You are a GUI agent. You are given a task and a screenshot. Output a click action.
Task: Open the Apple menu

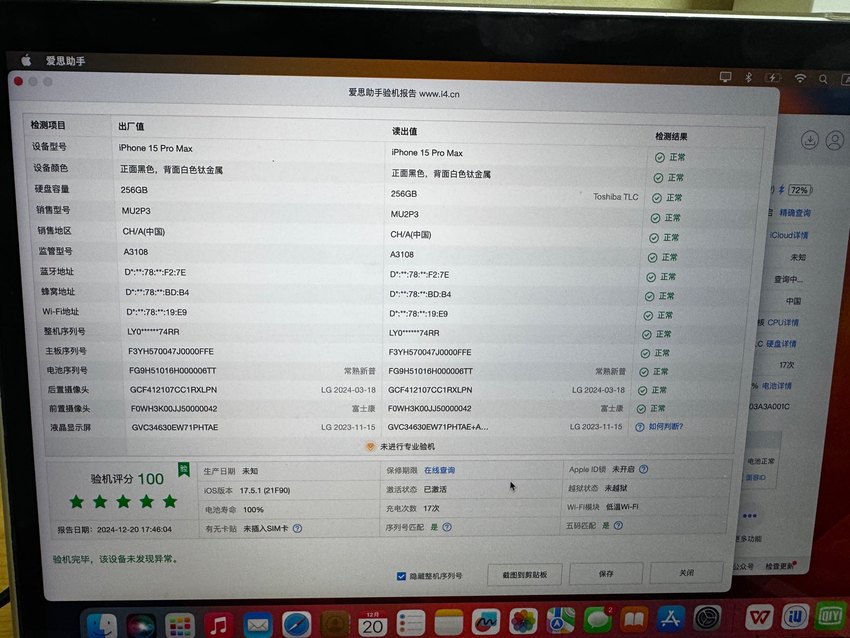pyautogui.click(x=27, y=60)
